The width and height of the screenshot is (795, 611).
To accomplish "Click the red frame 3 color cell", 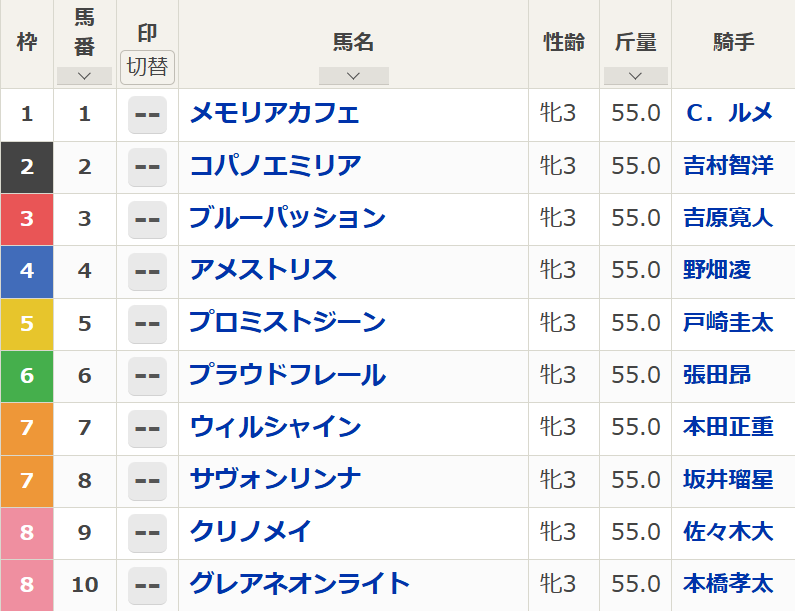I will pyautogui.click(x=27, y=218).
